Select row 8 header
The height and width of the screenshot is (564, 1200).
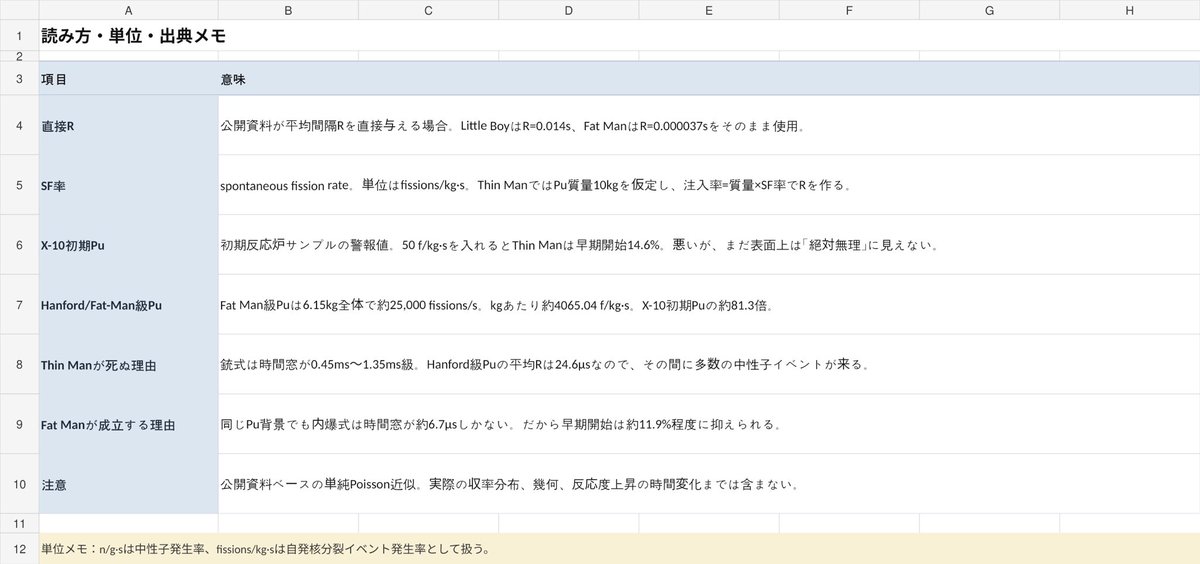pyautogui.click(x=19, y=365)
